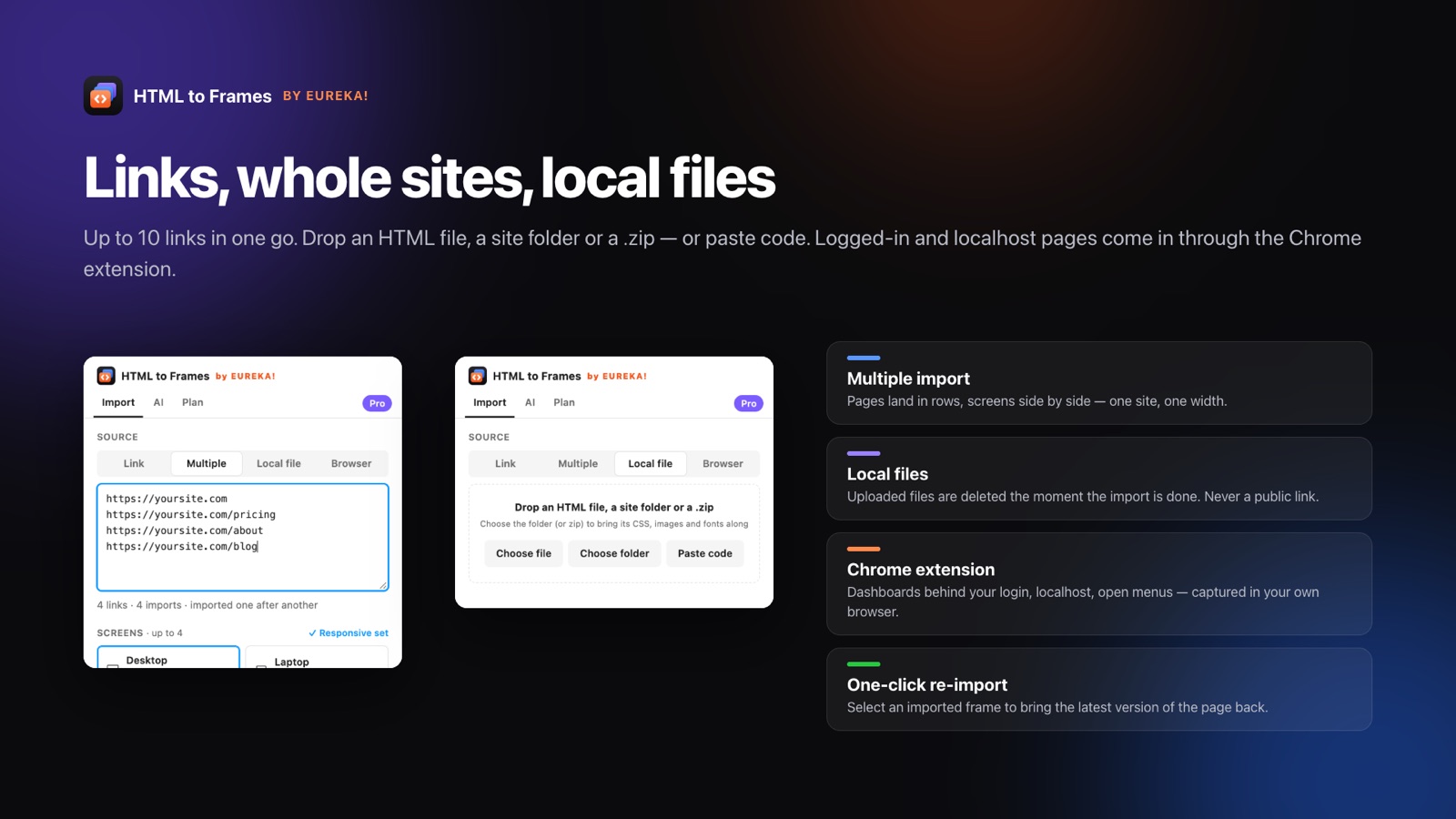Click the Choose folder button
1456x819 pixels.
click(x=614, y=553)
